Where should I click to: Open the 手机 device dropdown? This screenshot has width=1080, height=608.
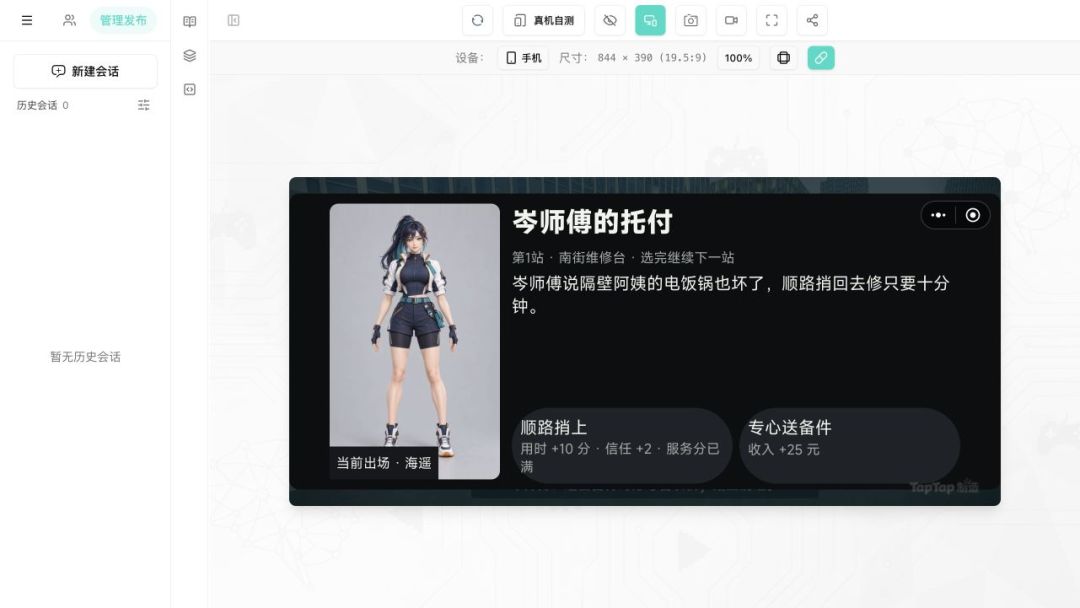(x=523, y=58)
